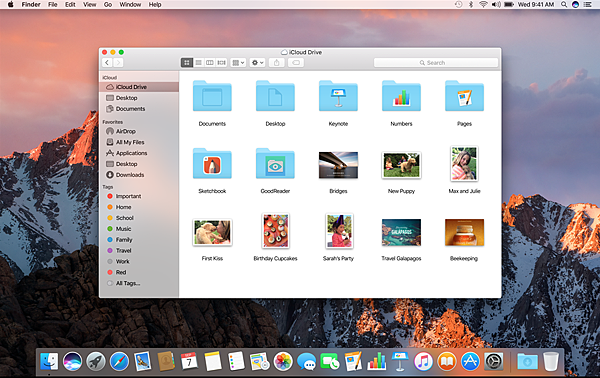600x378 pixels.
Task: Click the Edit Tags toolbar button
Action: [x=296, y=63]
